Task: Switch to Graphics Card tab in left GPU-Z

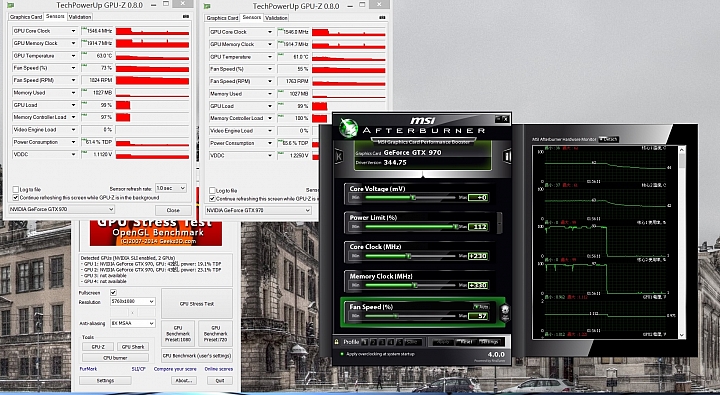Action: click(26, 17)
